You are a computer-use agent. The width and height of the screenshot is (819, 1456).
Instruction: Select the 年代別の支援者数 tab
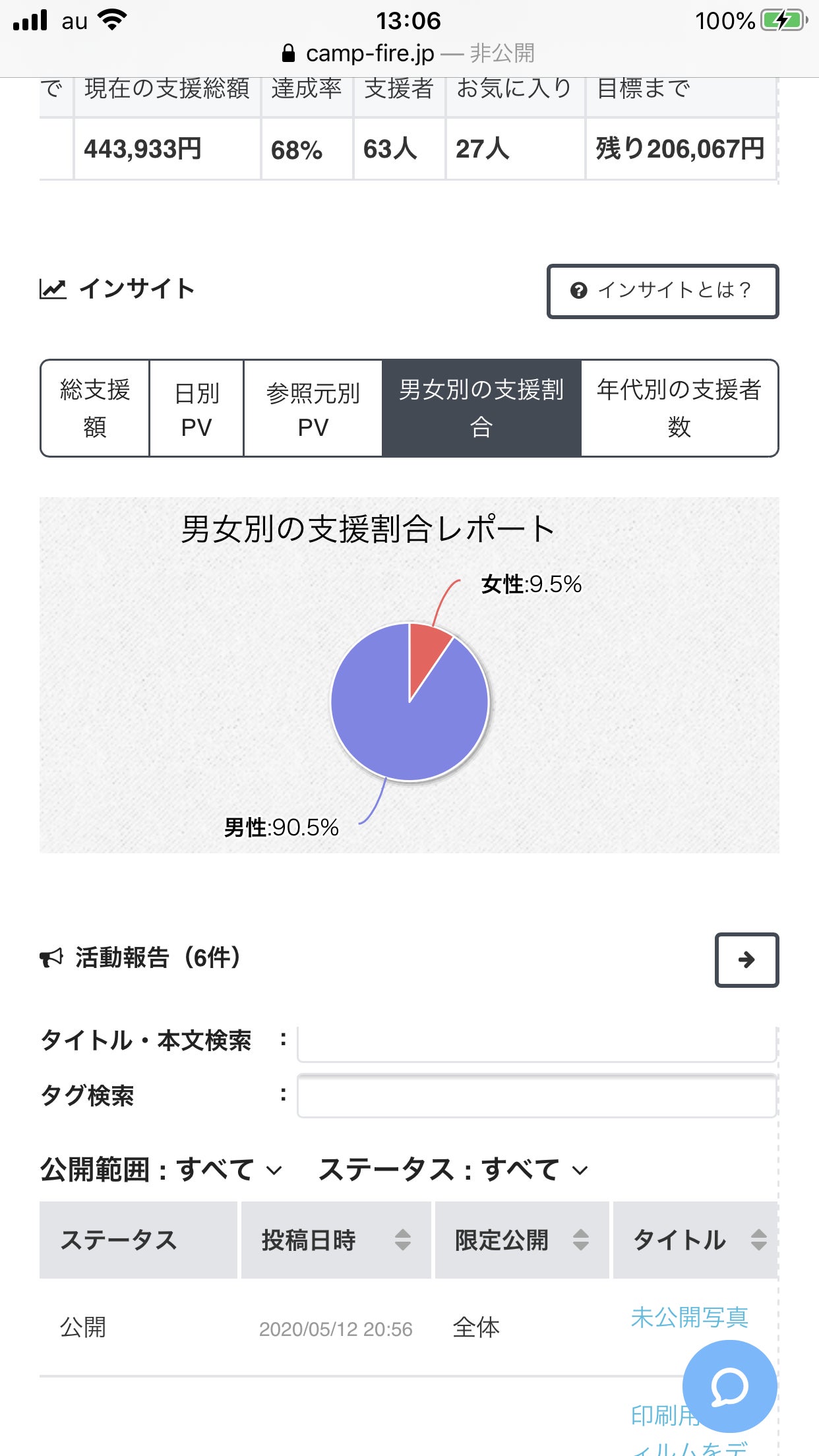point(679,408)
